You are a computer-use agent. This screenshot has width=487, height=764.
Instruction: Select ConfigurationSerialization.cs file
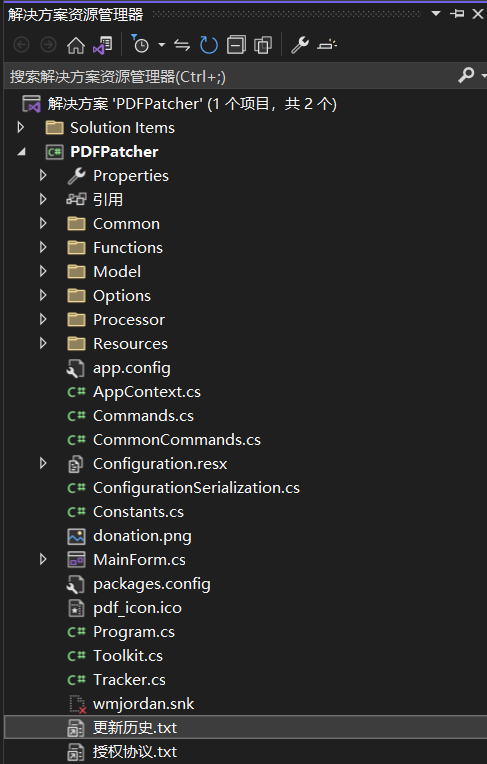click(196, 488)
